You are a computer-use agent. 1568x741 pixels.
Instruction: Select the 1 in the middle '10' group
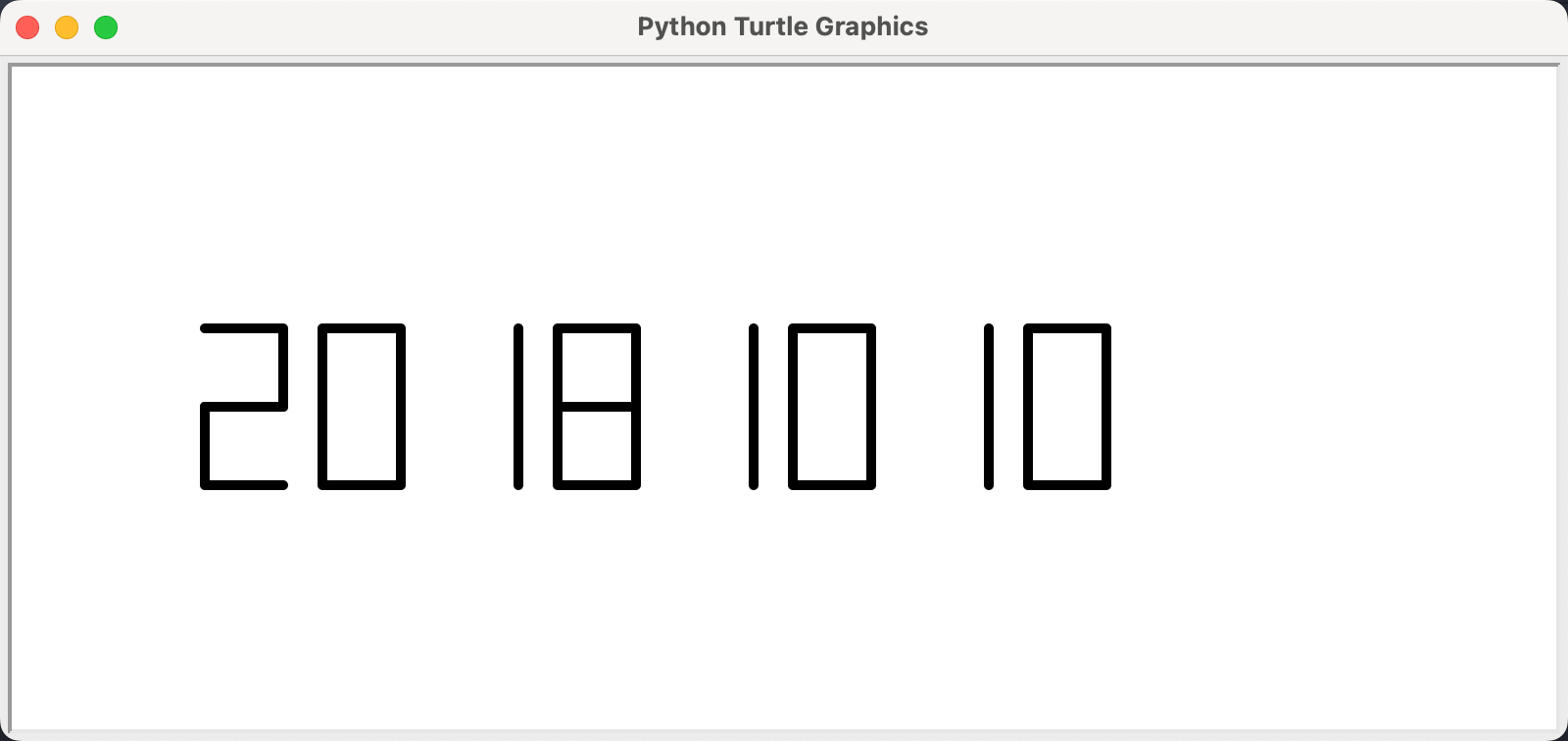pyautogui.click(x=754, y=407)
